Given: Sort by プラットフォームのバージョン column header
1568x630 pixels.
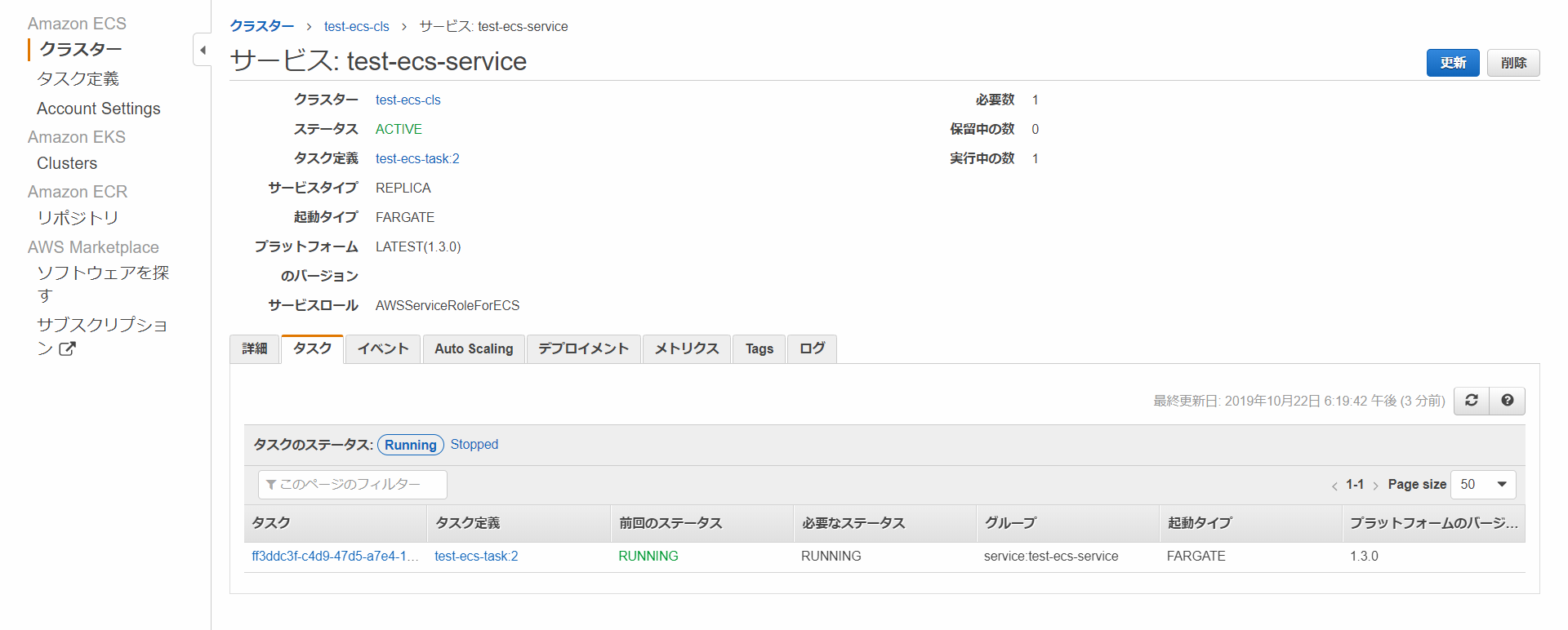Looking at the screenshot, I should 1434,524.
